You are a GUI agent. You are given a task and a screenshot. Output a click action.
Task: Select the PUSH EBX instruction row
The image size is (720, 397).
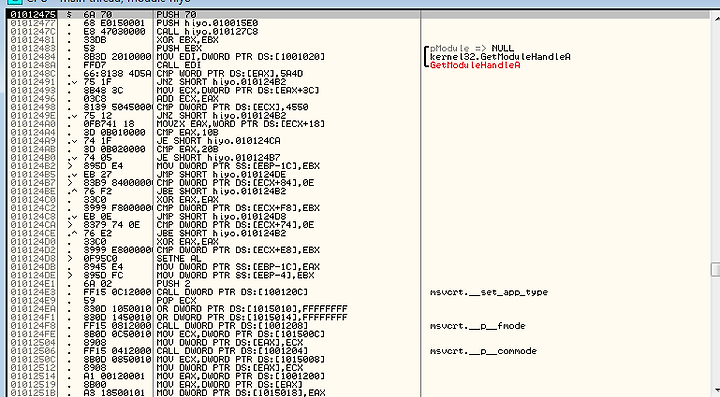(179, 48)
